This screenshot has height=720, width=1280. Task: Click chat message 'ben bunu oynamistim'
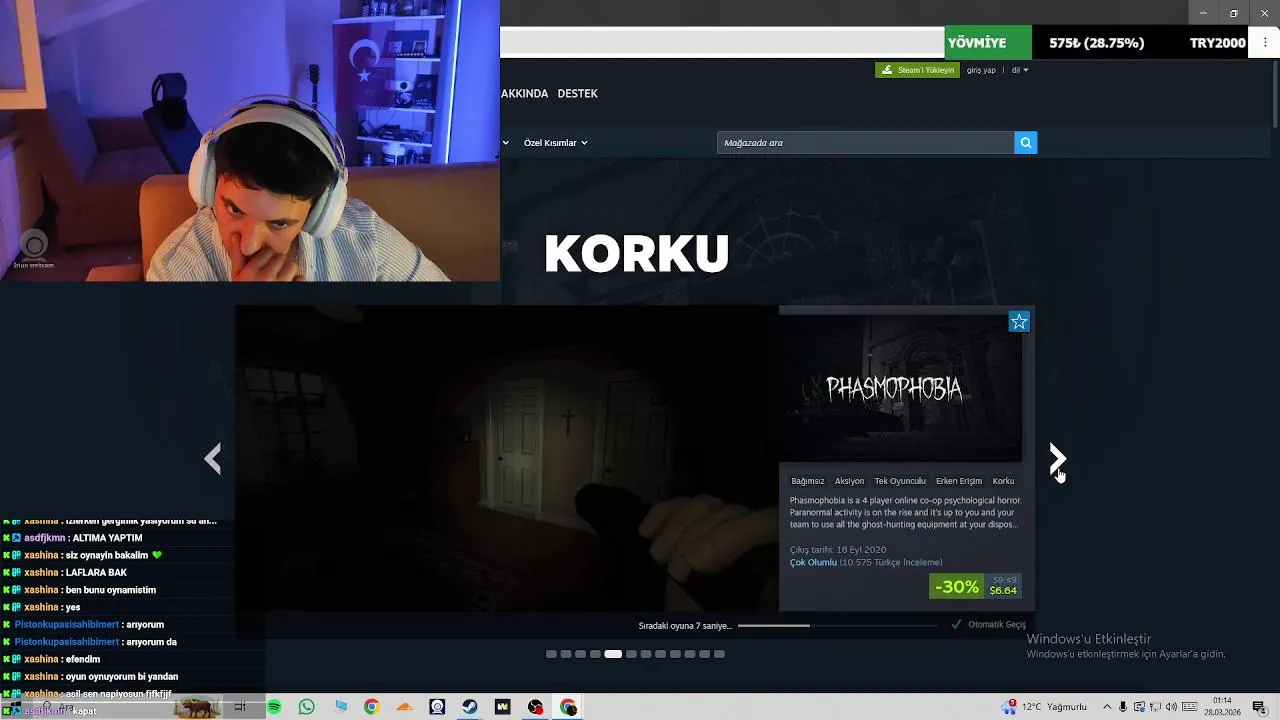click(111, 590)
